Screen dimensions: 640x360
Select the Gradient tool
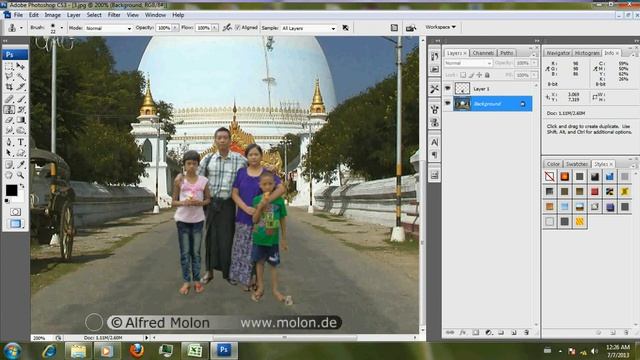click(x=20, y=120)
